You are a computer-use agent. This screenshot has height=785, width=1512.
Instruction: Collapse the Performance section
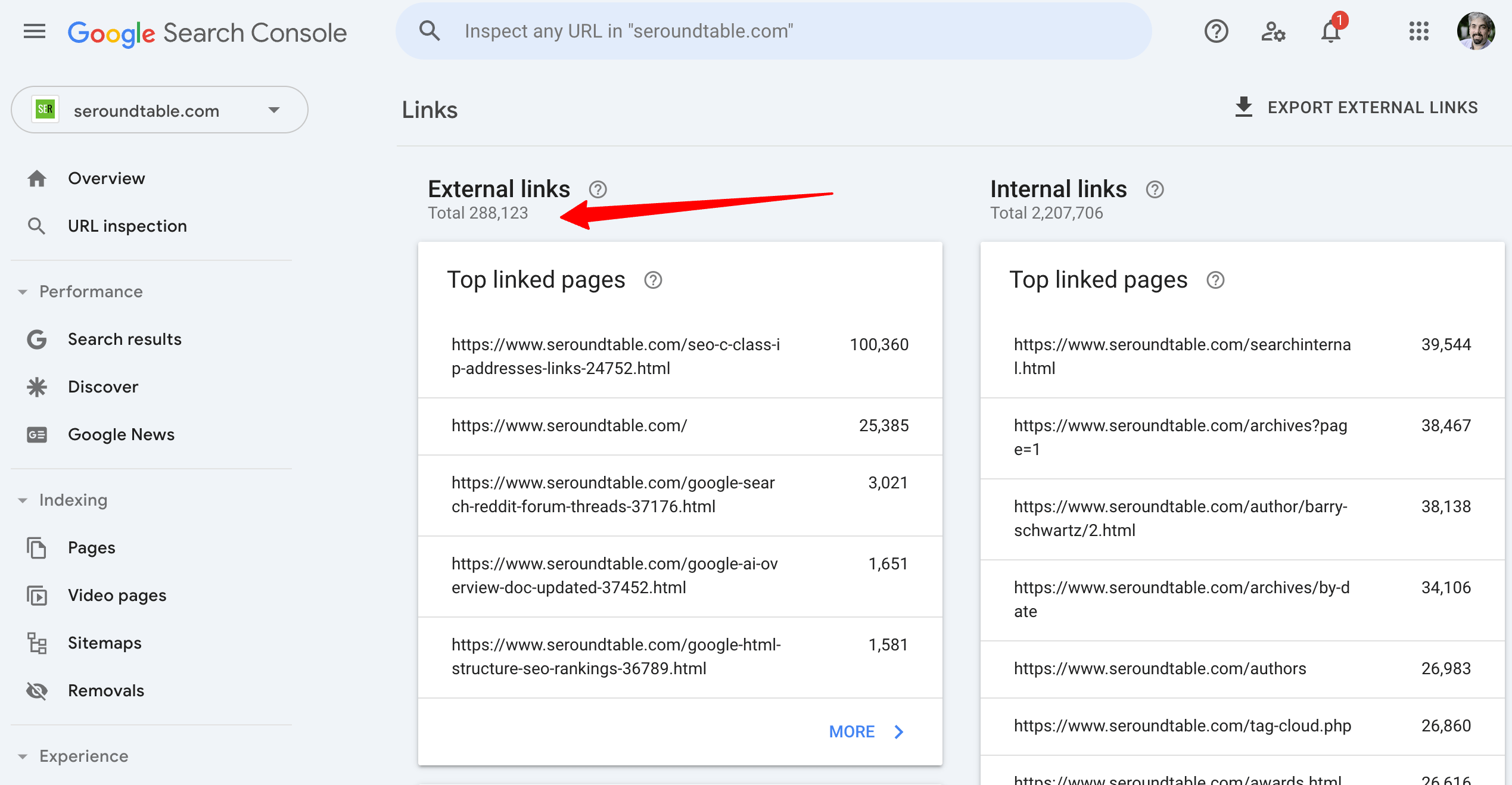point(23,291)
